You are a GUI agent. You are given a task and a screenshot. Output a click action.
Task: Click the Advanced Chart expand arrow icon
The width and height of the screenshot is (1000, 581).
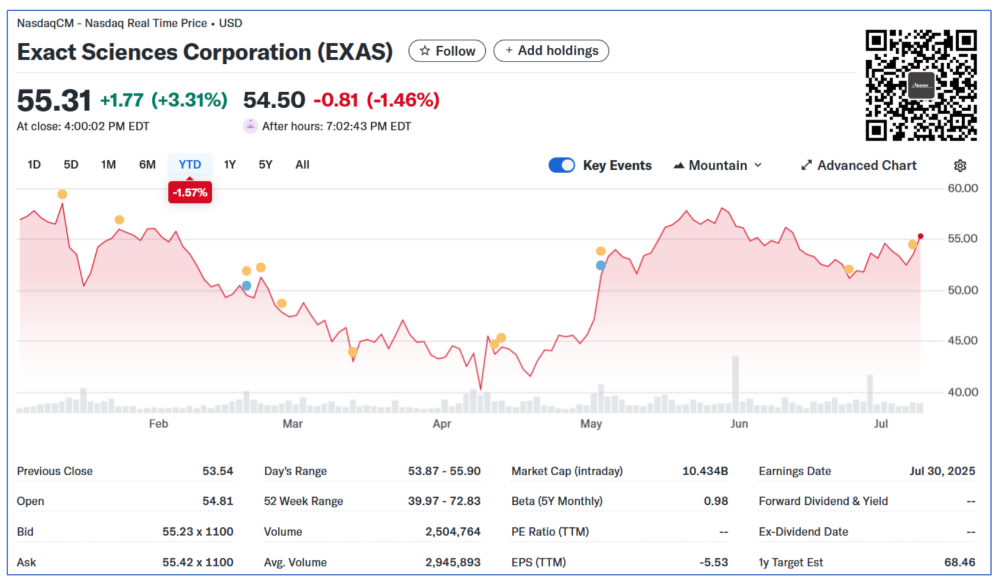pos(806,165)
